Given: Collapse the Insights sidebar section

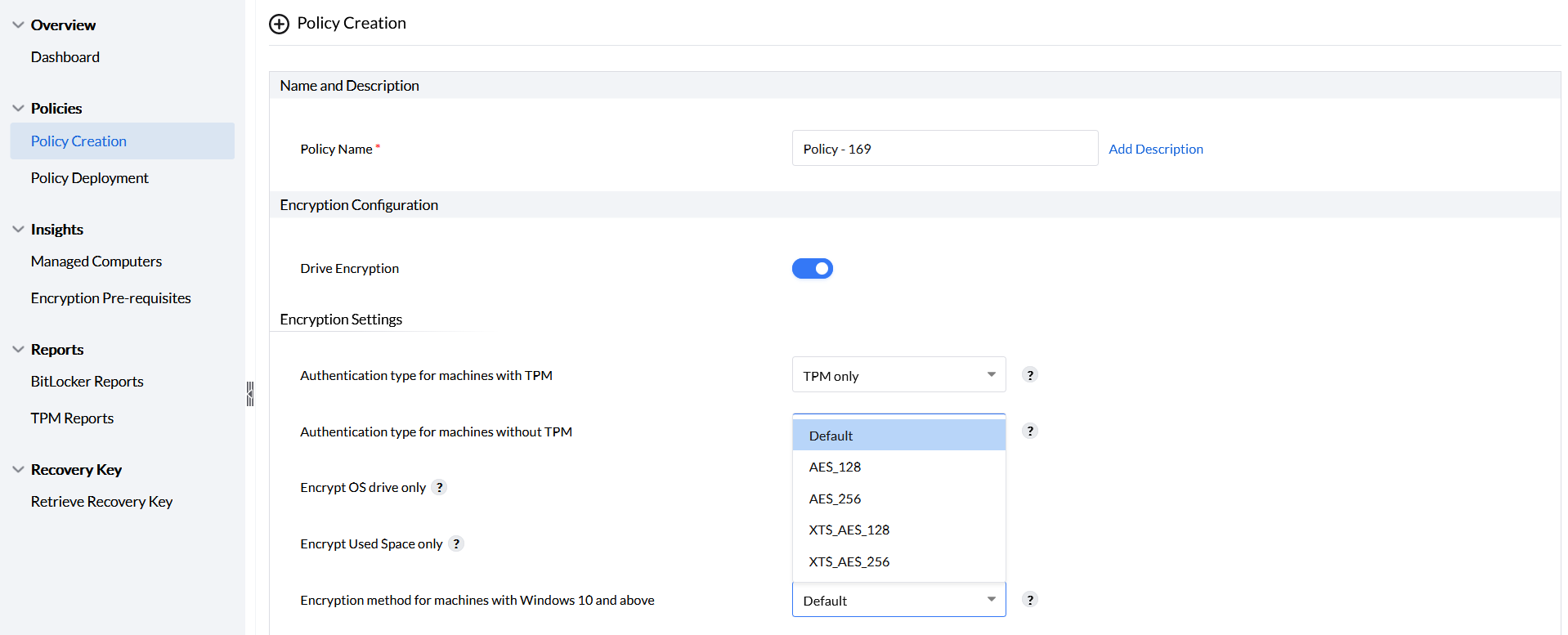Looking at the screenshot, I should pos(19,230).
